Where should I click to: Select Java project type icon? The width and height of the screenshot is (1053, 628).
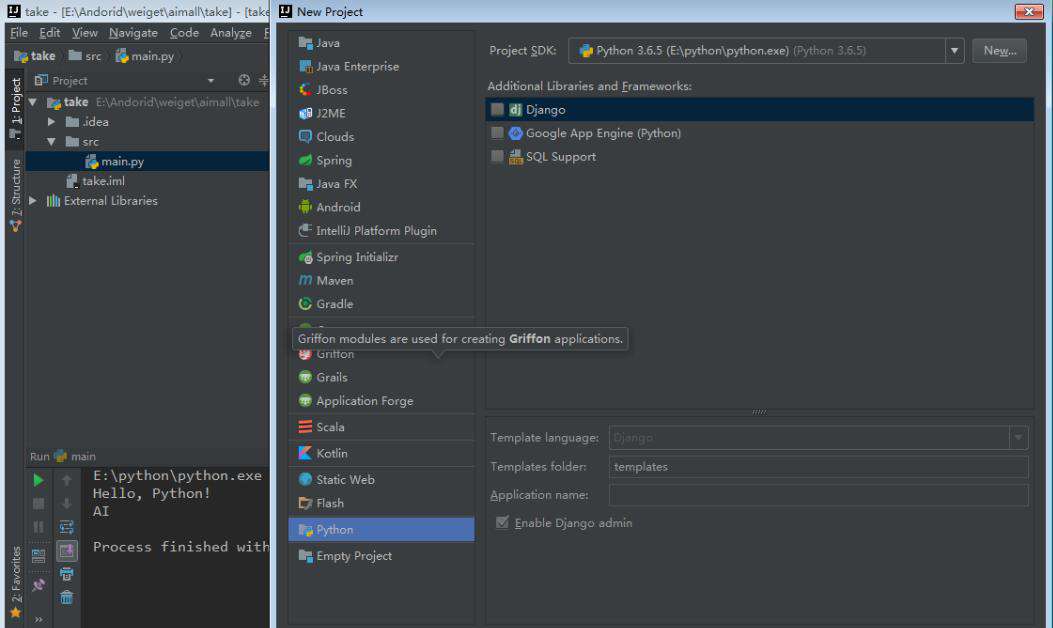pyautogui.click(x=305, y=43)
